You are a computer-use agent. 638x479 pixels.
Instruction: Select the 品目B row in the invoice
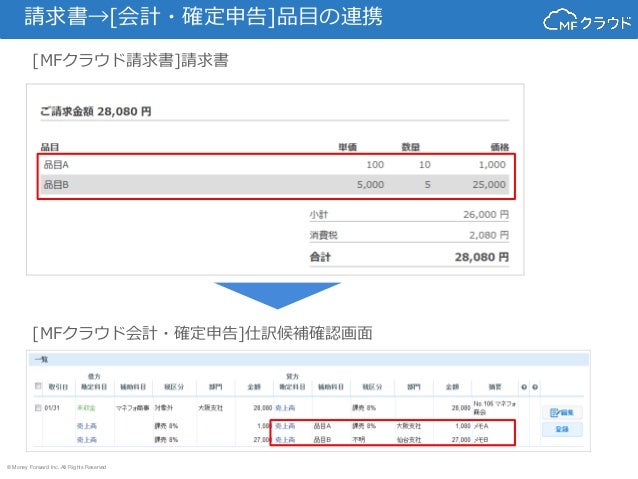point(275,185)
